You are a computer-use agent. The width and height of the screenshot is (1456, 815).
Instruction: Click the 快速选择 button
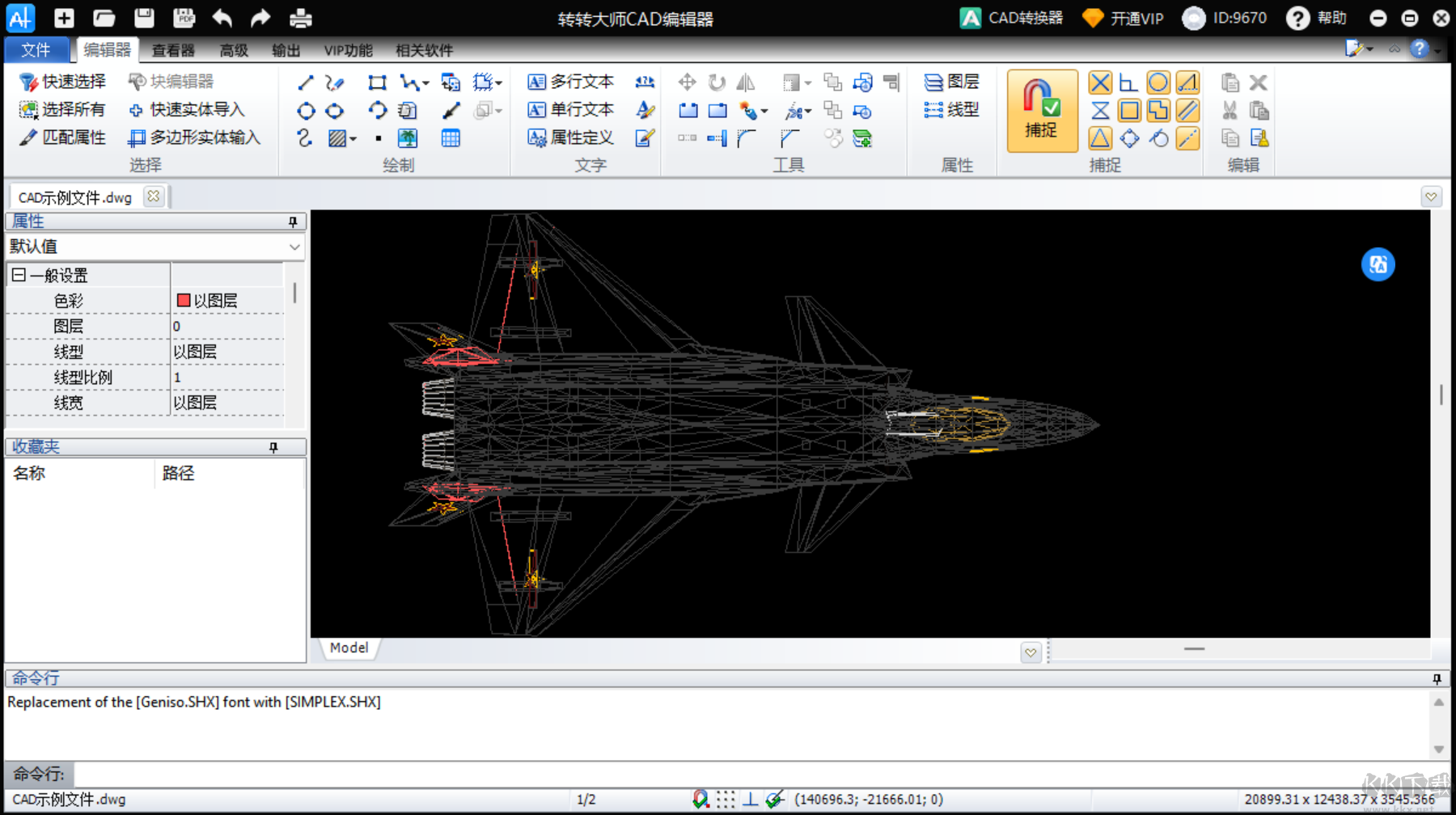(63, 82)
